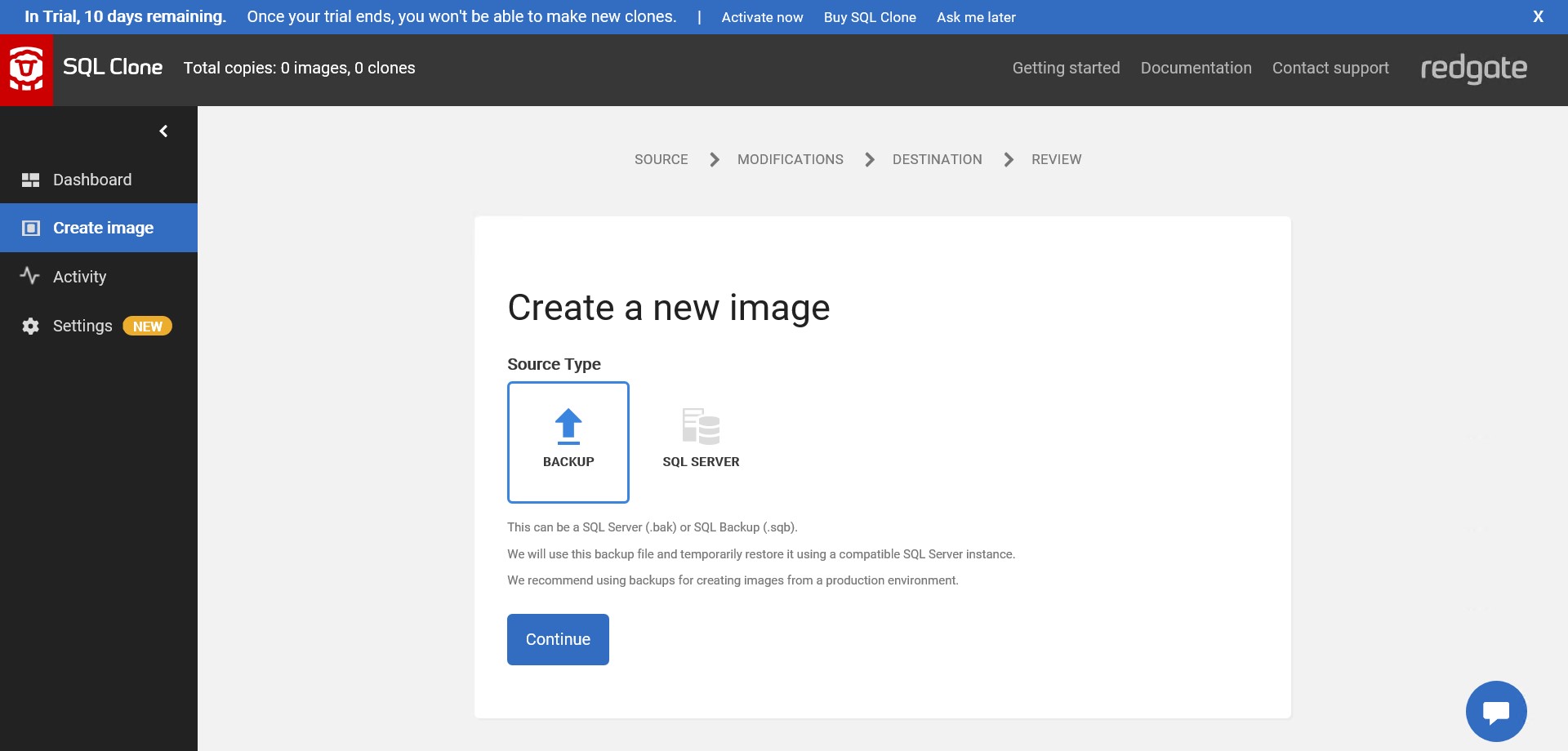
Task: Open the Dashboard page
Action: pyautogui.click(x=99, y=180)
